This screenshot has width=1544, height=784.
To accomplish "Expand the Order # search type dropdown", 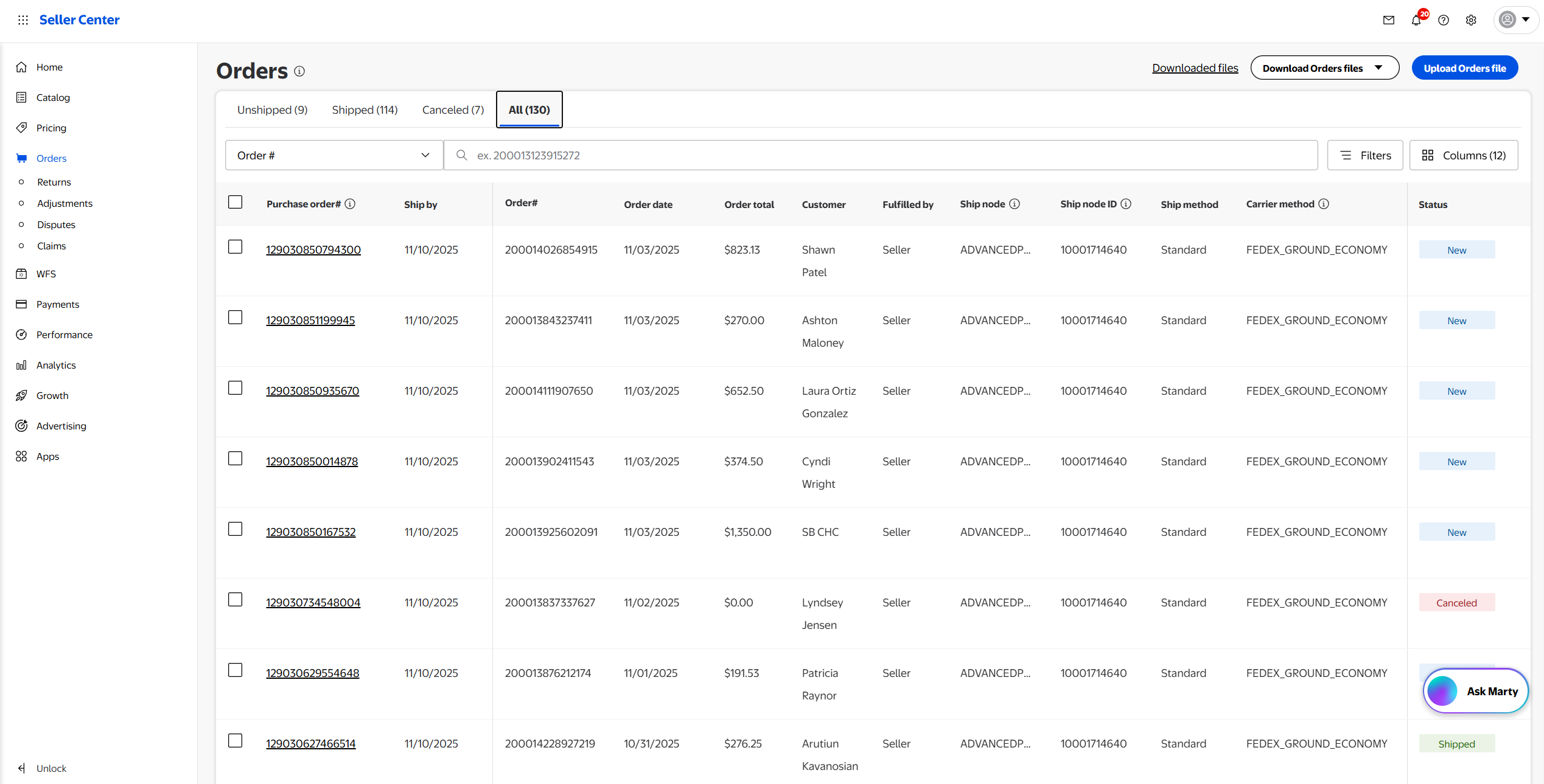I will coord(334,155).
